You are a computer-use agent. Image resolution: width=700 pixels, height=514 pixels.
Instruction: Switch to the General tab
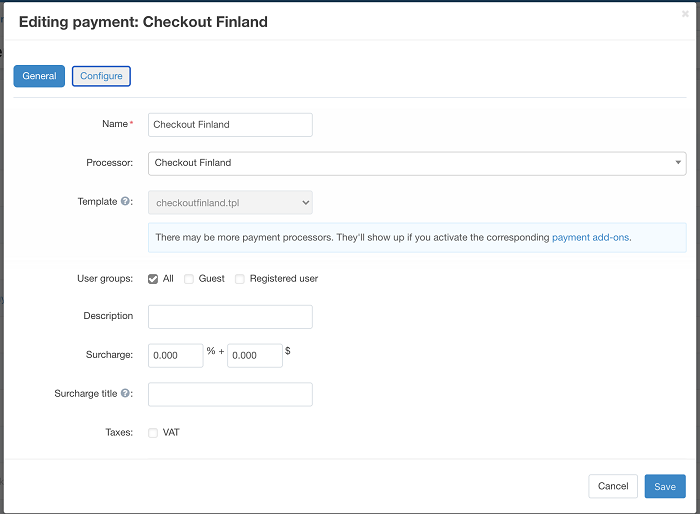(39, 76)
